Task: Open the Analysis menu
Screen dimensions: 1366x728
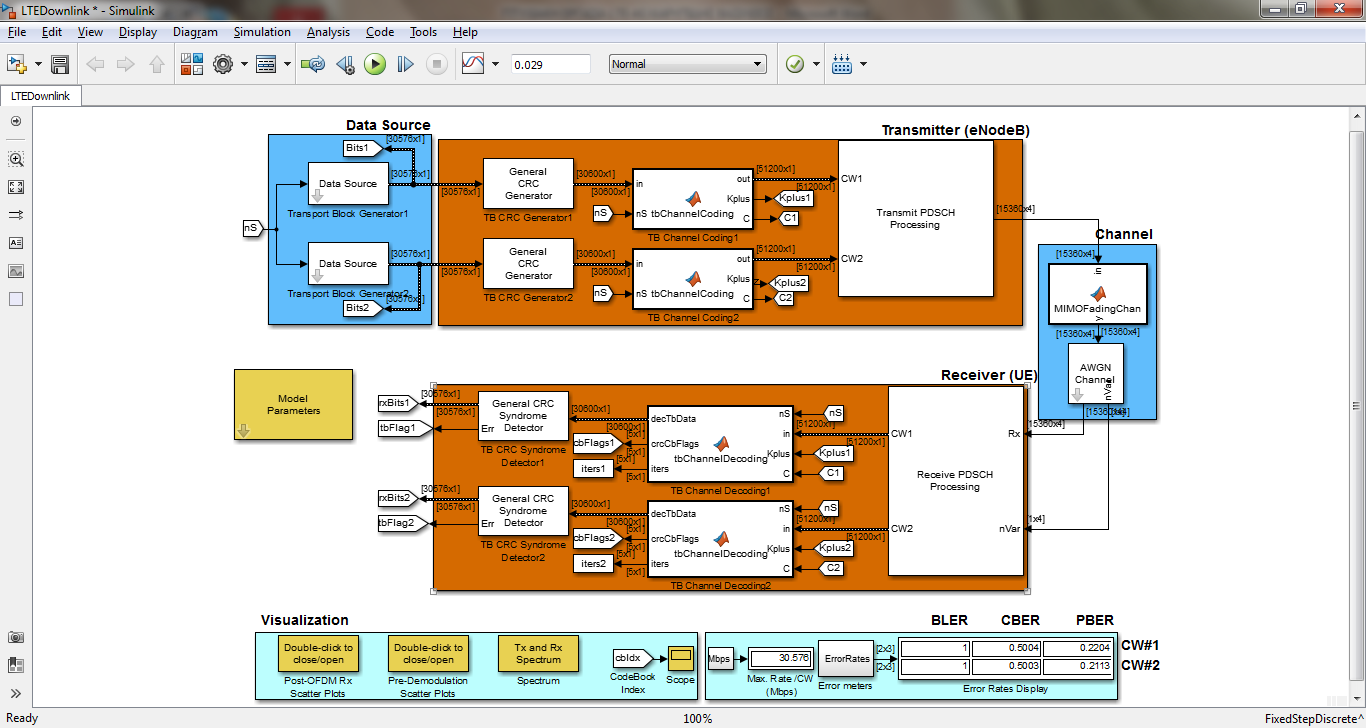Action: point(328,32)
